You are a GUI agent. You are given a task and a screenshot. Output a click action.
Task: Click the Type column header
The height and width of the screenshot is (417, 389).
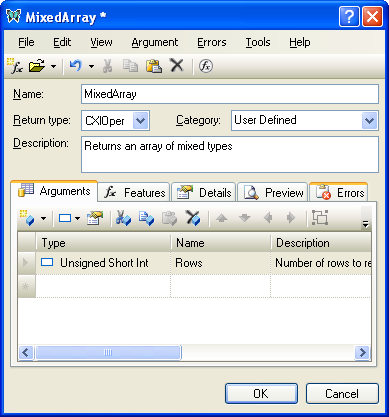tap(103, 243)
